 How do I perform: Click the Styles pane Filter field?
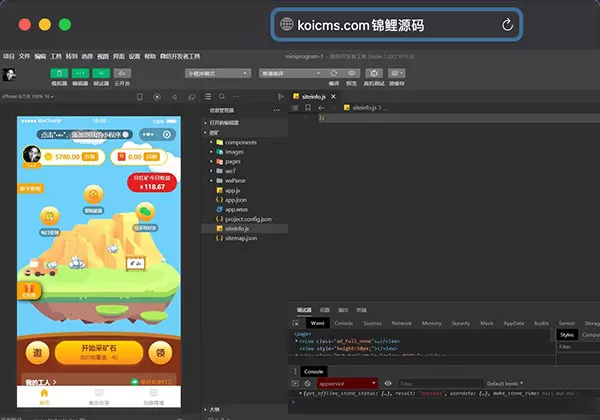click(x=578, y=347)
